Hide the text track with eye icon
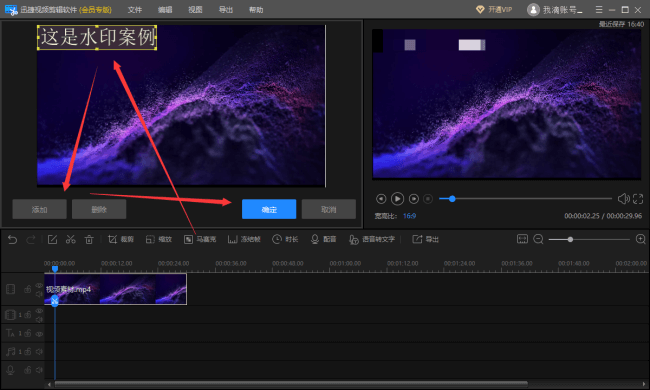Screen dimensions: 650x390 [x=39, y=334]
